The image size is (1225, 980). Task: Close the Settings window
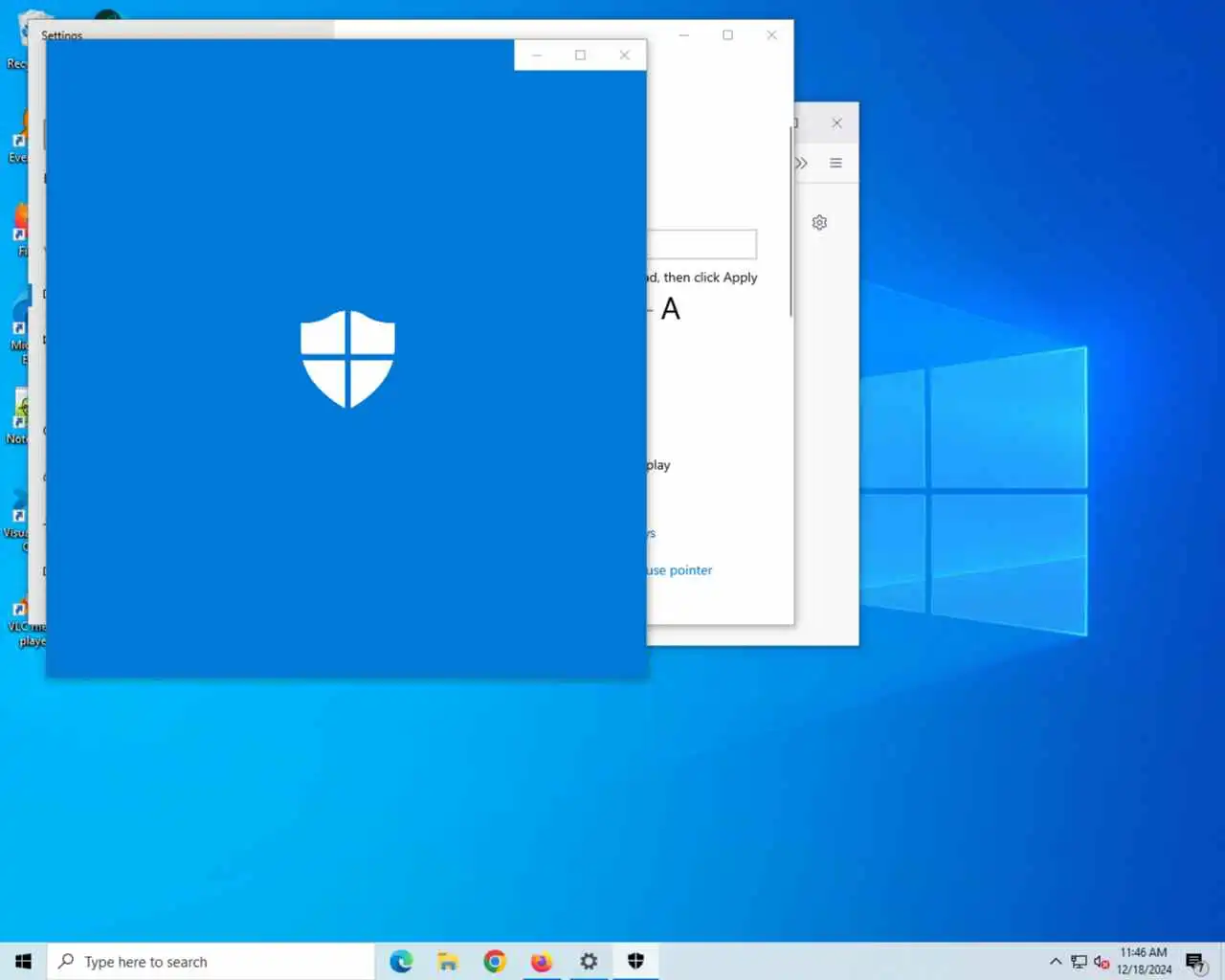pyautogui.click(x=771, y=35)
